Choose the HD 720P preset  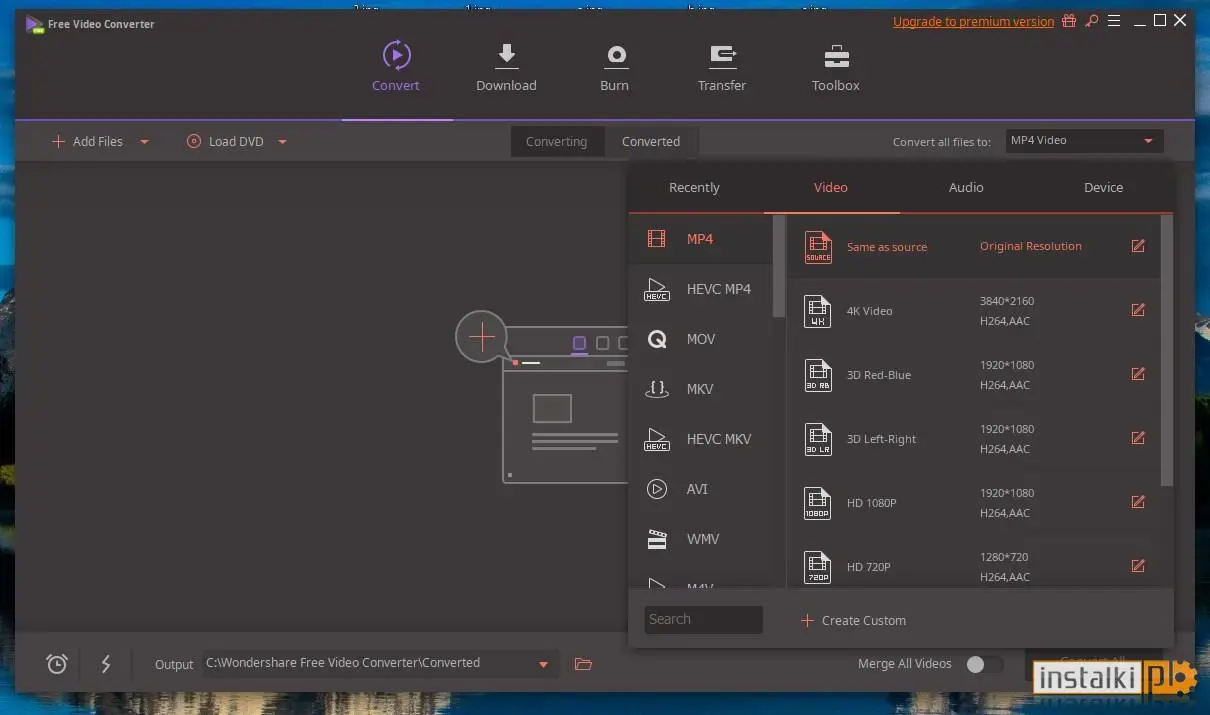973,562
